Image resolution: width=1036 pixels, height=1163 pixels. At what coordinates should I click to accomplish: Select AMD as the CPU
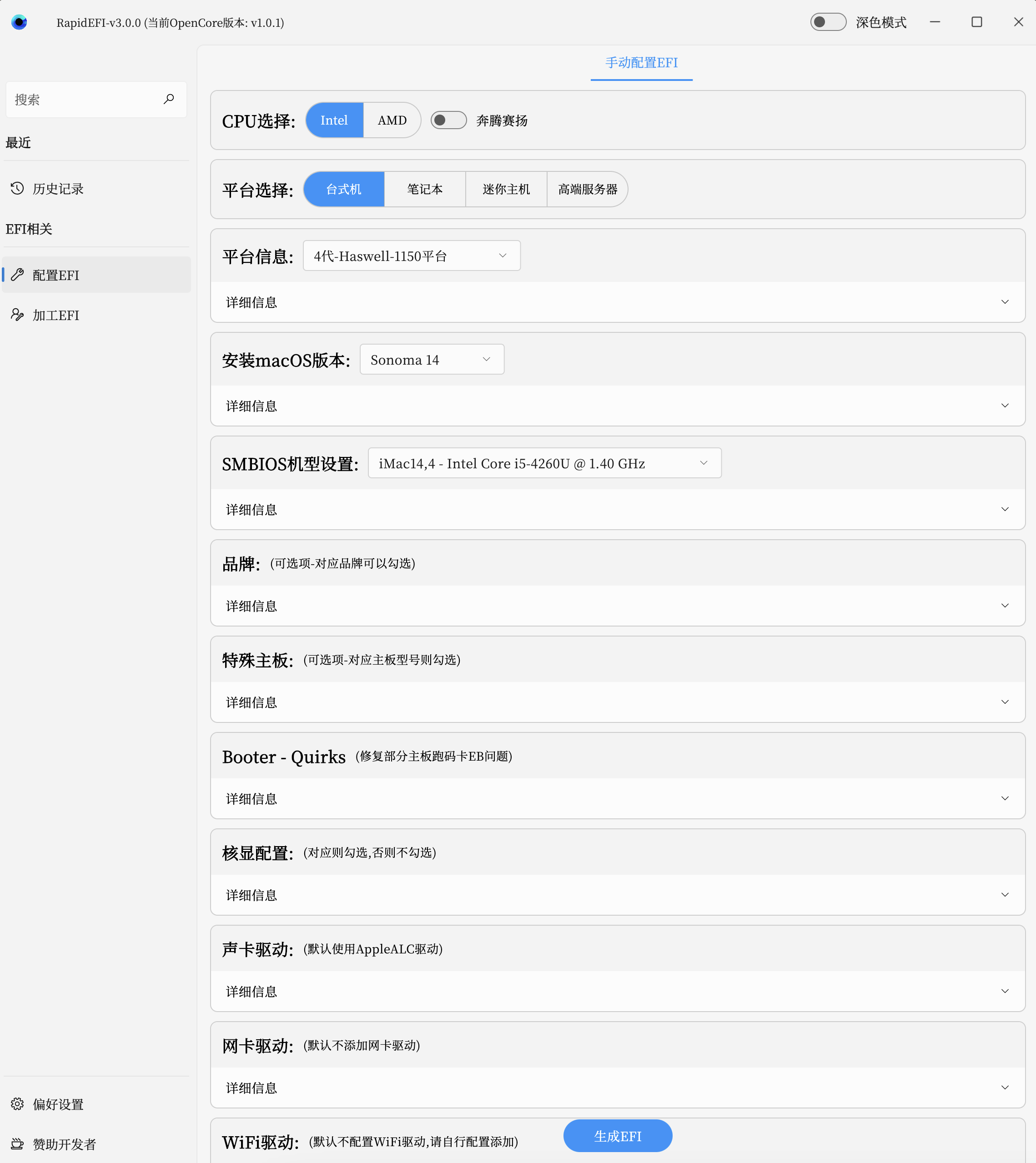coord(392,120)
